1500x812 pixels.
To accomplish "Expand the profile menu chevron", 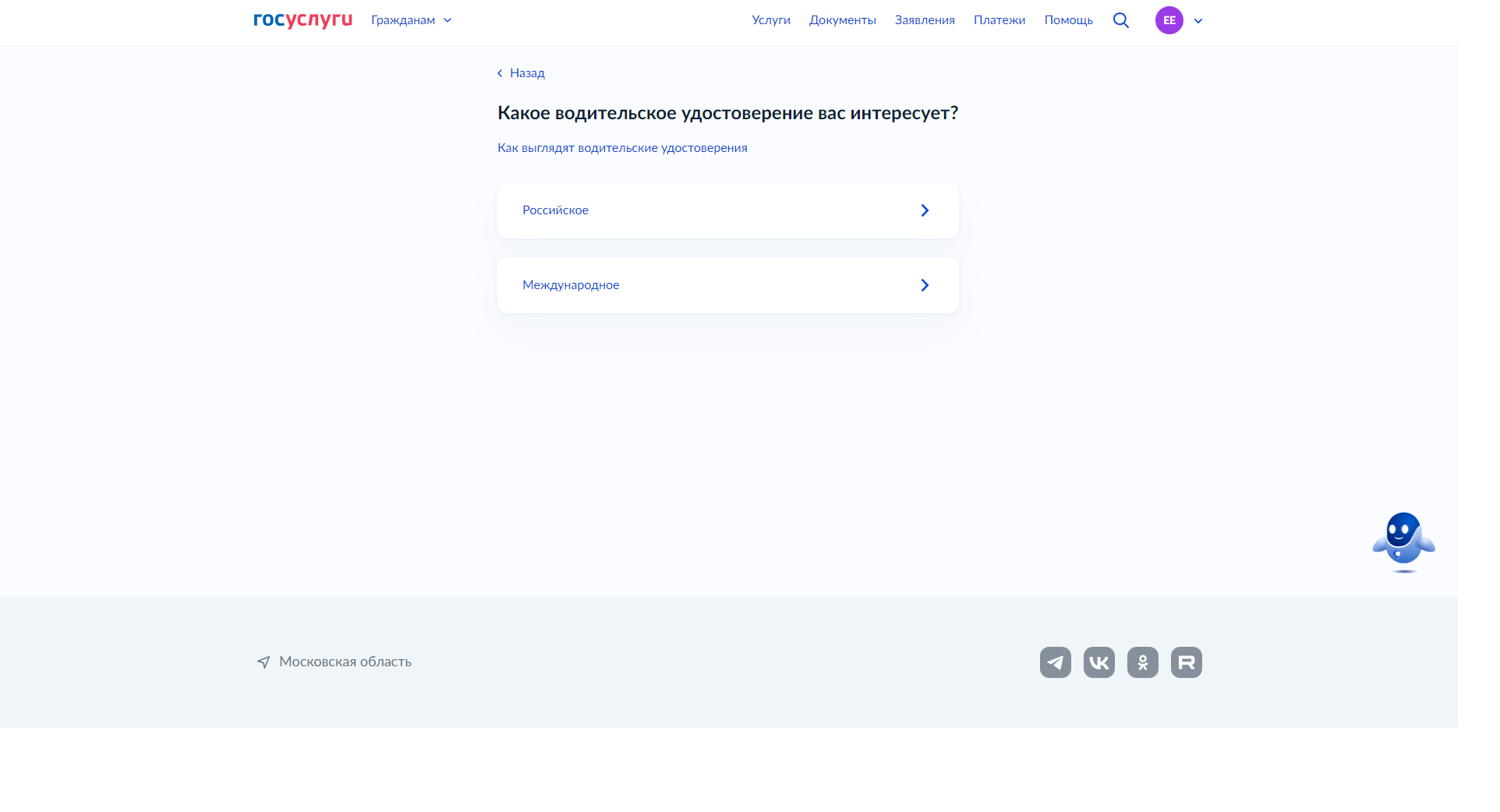I will (1198, 21).
